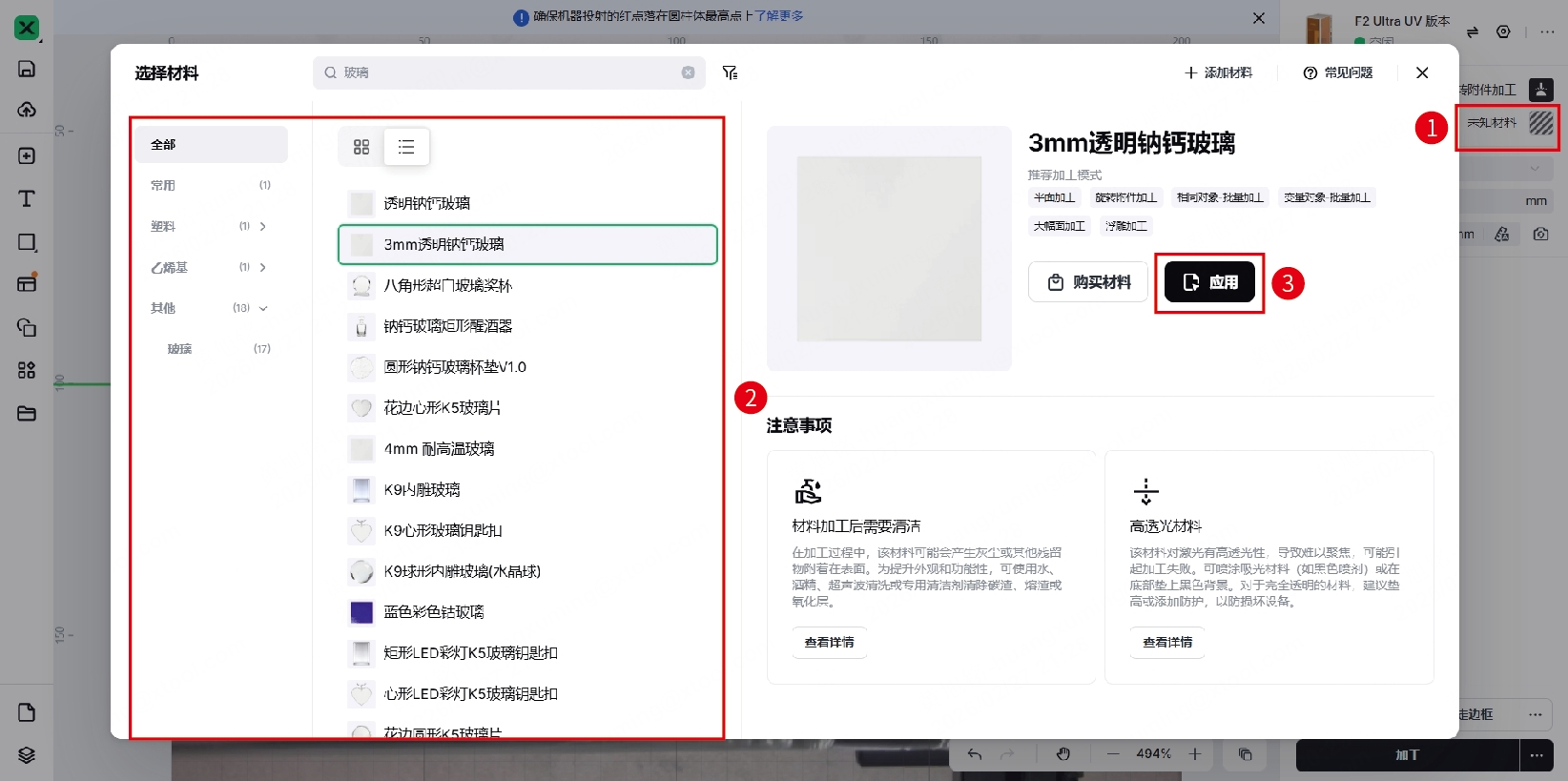Open the 了解更多 link in the top banner
The image size is (1568, 781).
click(x=778, y=16)
